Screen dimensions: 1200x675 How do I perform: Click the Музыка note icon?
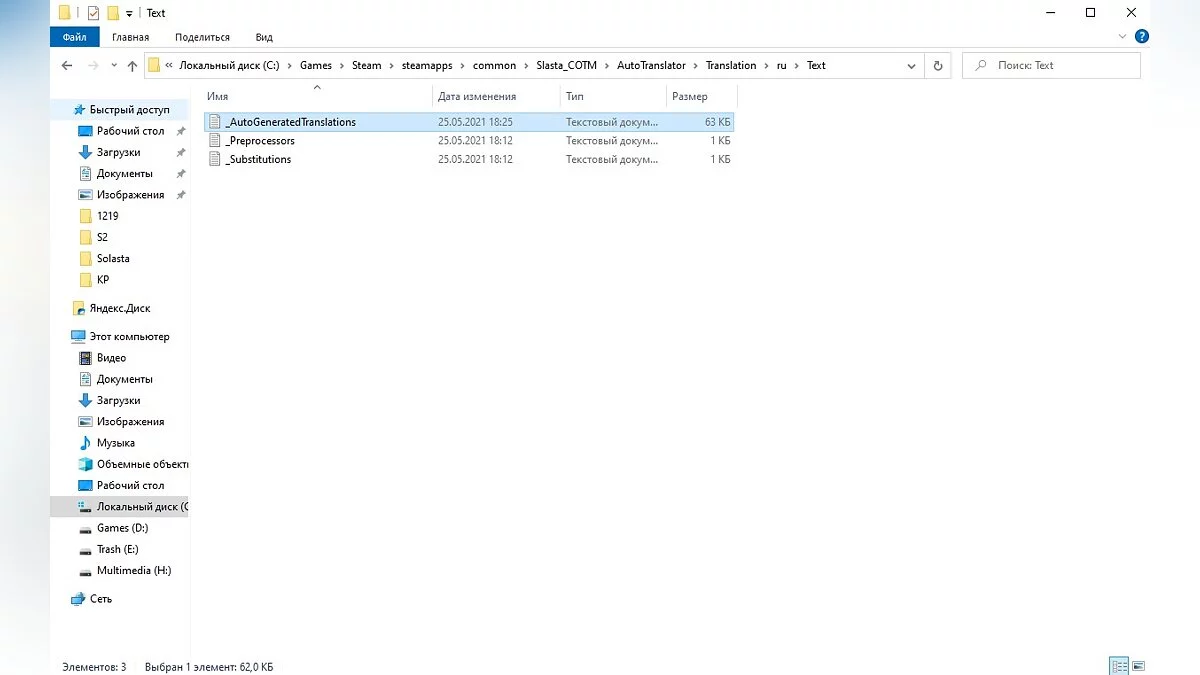coord(86,443)
